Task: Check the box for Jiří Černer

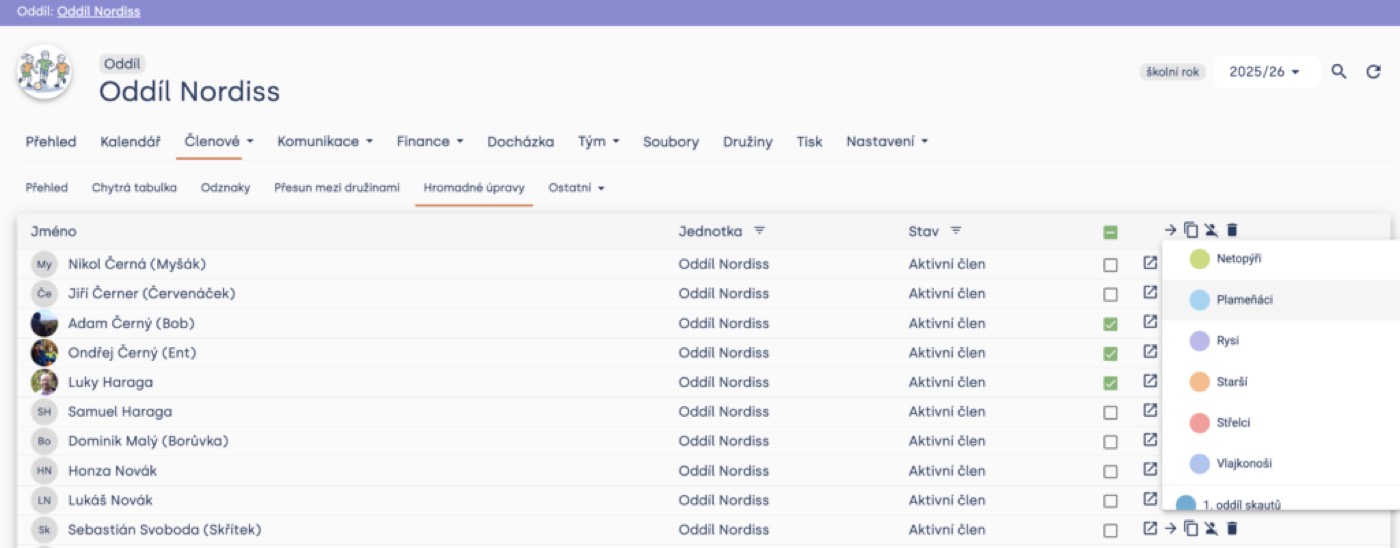Action: [1110, 295]
